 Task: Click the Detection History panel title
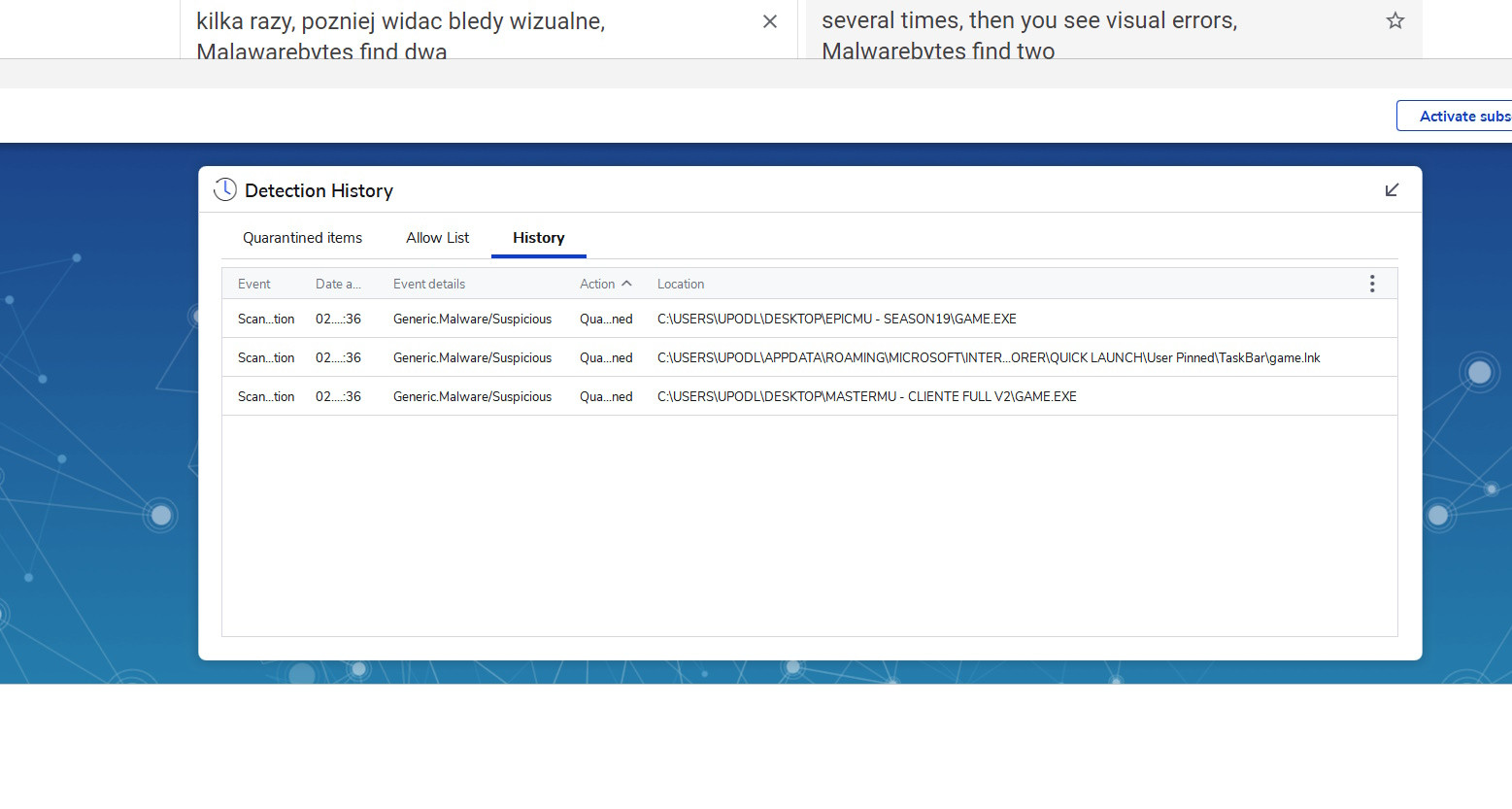click(x=319, y=190)
